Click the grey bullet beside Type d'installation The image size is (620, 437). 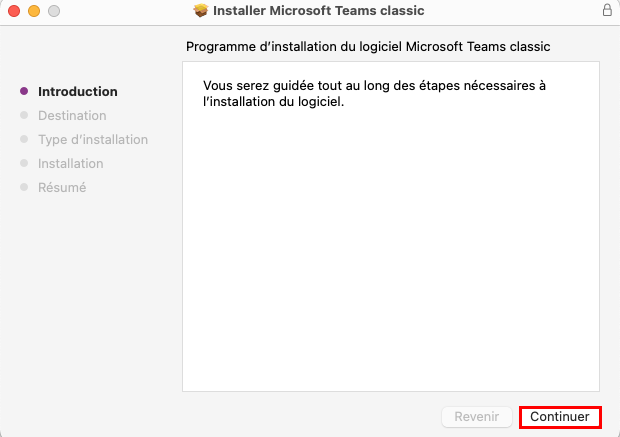pyautogui.click(x=24, y=139)
